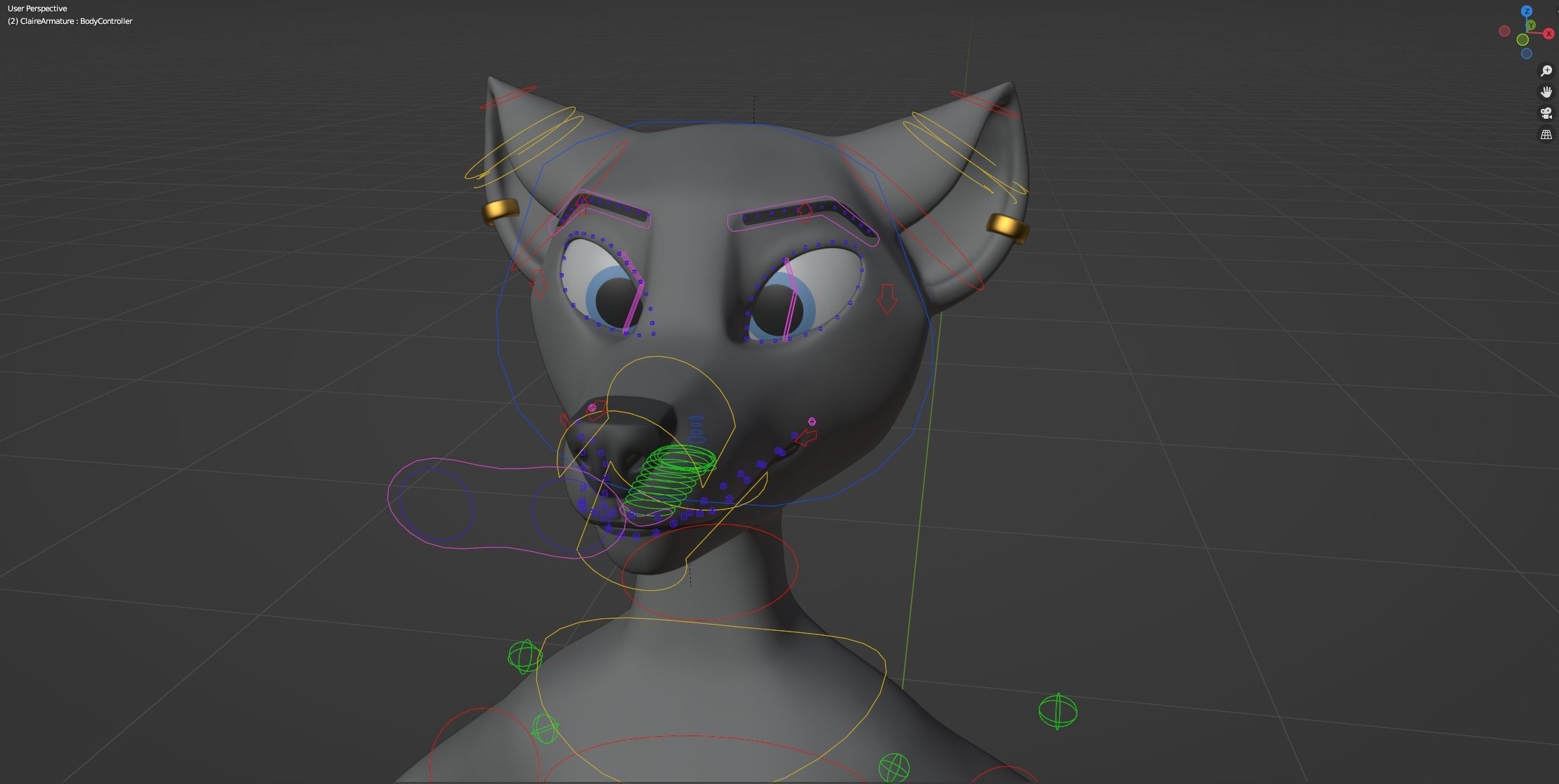
Task: Click the Y axis label on the gizmo
Action: pos(1532,25)
